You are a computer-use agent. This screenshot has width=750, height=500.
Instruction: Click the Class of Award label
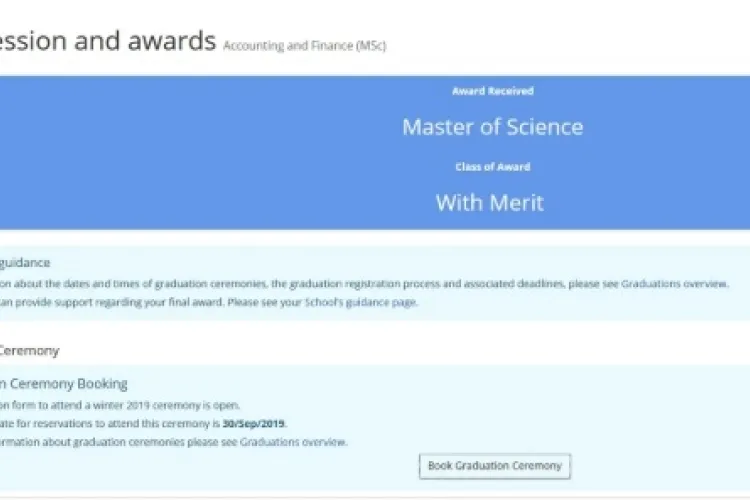(493, 167)
